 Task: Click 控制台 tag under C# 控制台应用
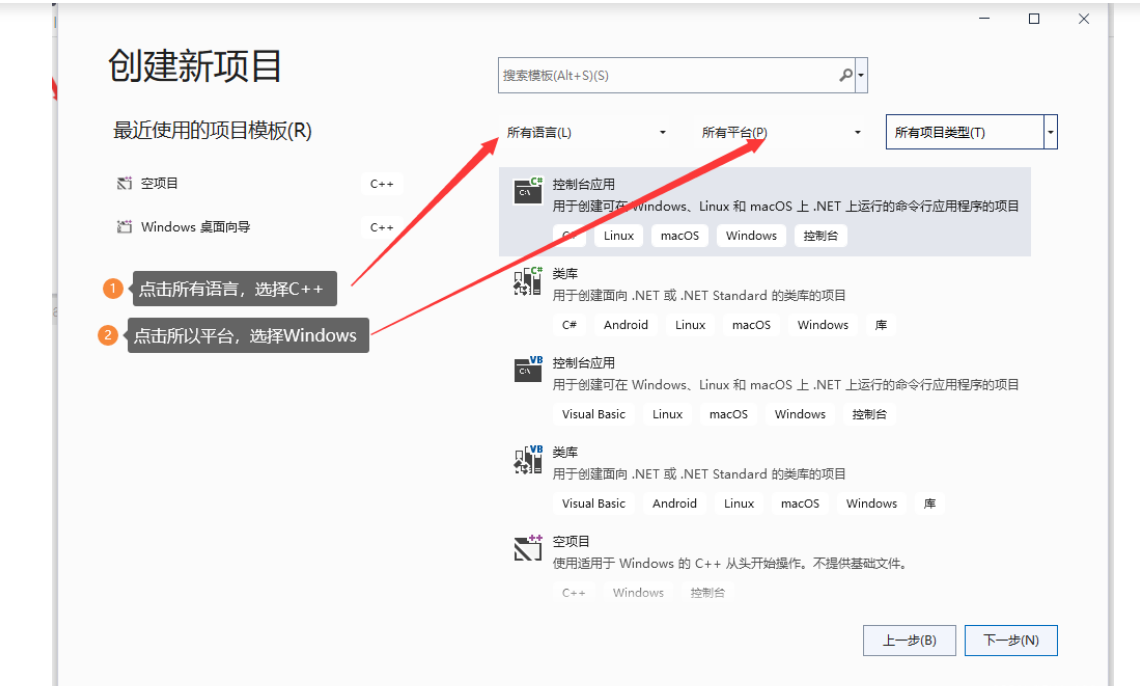point(820,235)
